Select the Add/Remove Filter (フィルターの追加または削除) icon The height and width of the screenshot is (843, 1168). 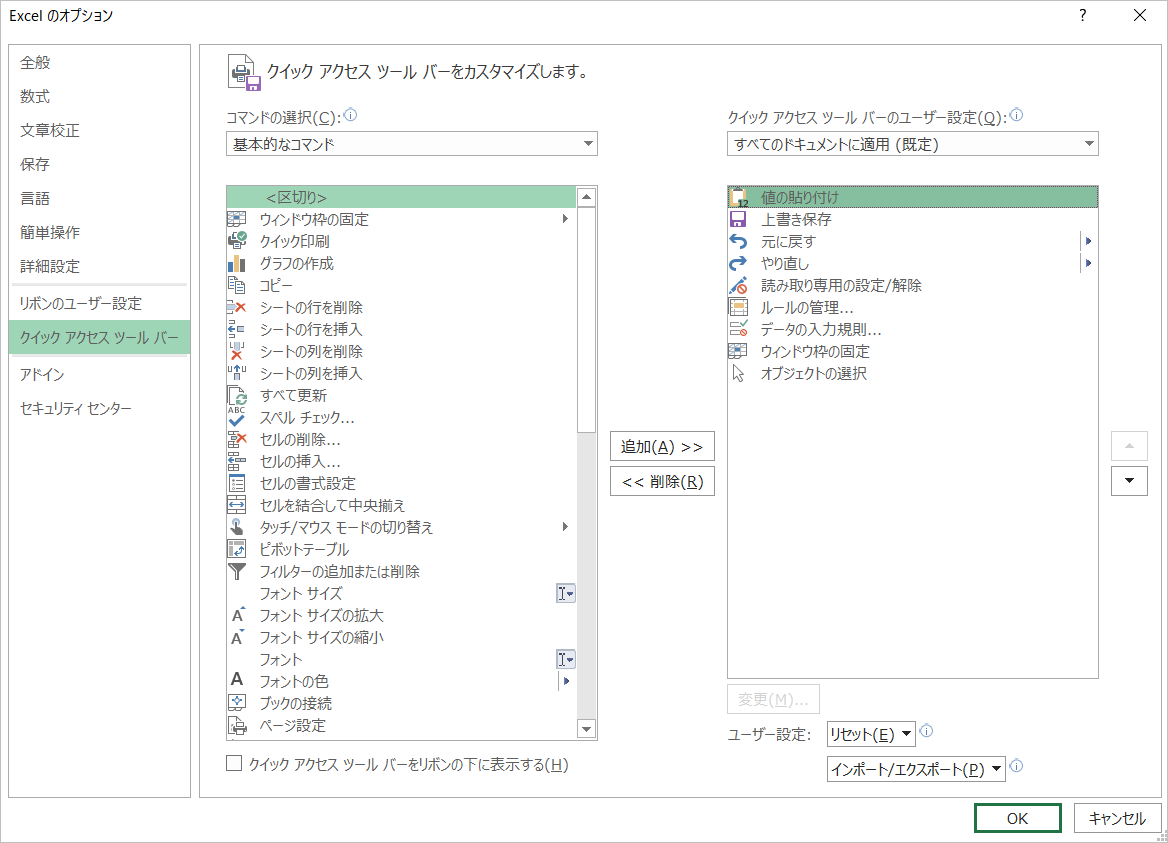(x=236, y=570)
